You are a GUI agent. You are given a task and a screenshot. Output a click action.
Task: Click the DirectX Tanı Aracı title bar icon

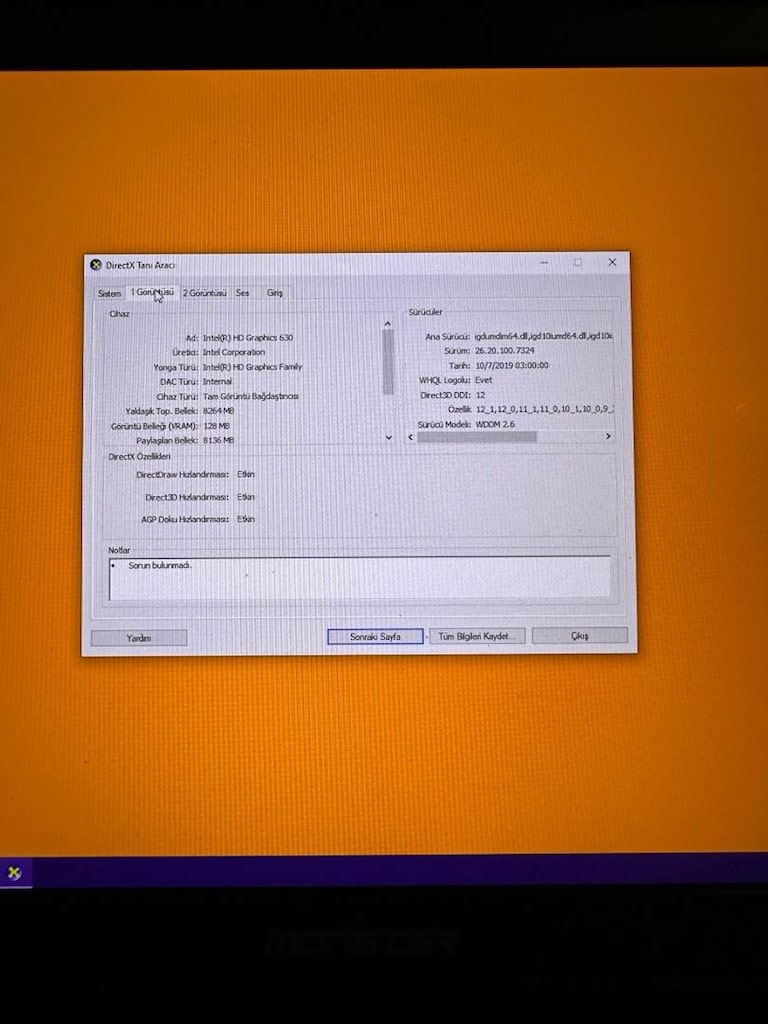click(x=96, y=265)
